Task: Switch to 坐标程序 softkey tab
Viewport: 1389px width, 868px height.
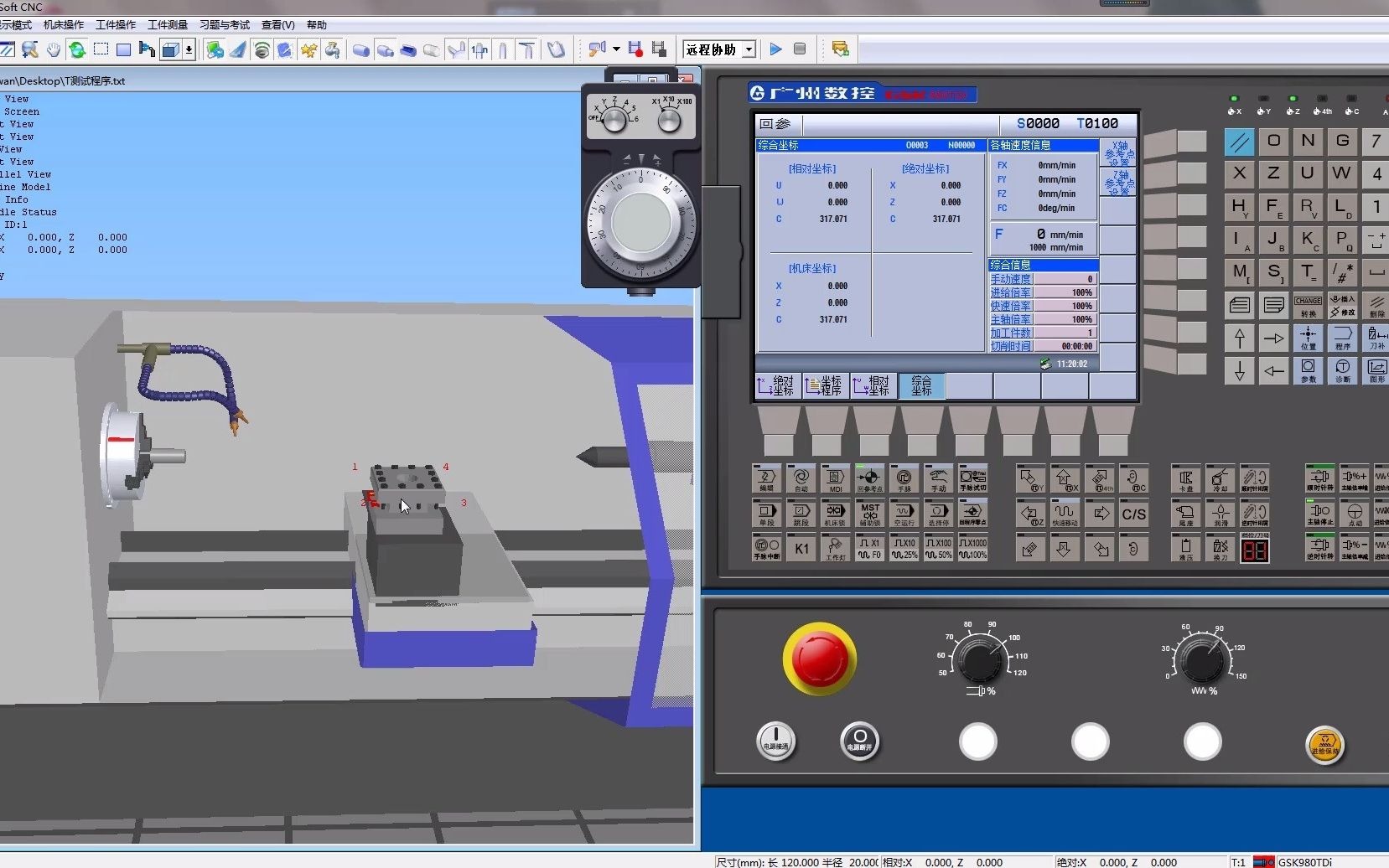Action: (826, 385)
